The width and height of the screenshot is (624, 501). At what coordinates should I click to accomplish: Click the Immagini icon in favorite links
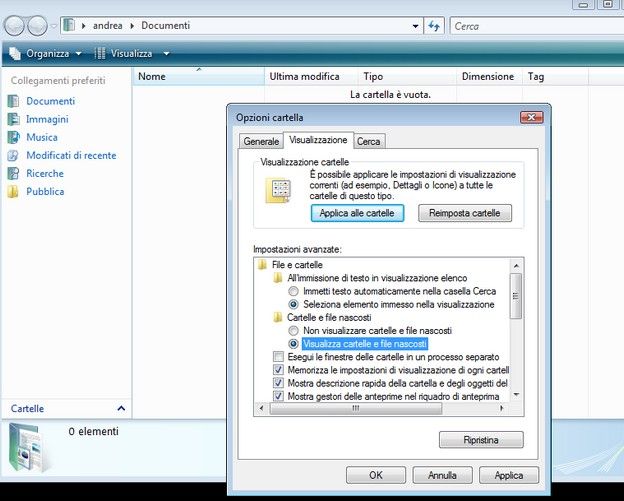[x=13, y=119]
